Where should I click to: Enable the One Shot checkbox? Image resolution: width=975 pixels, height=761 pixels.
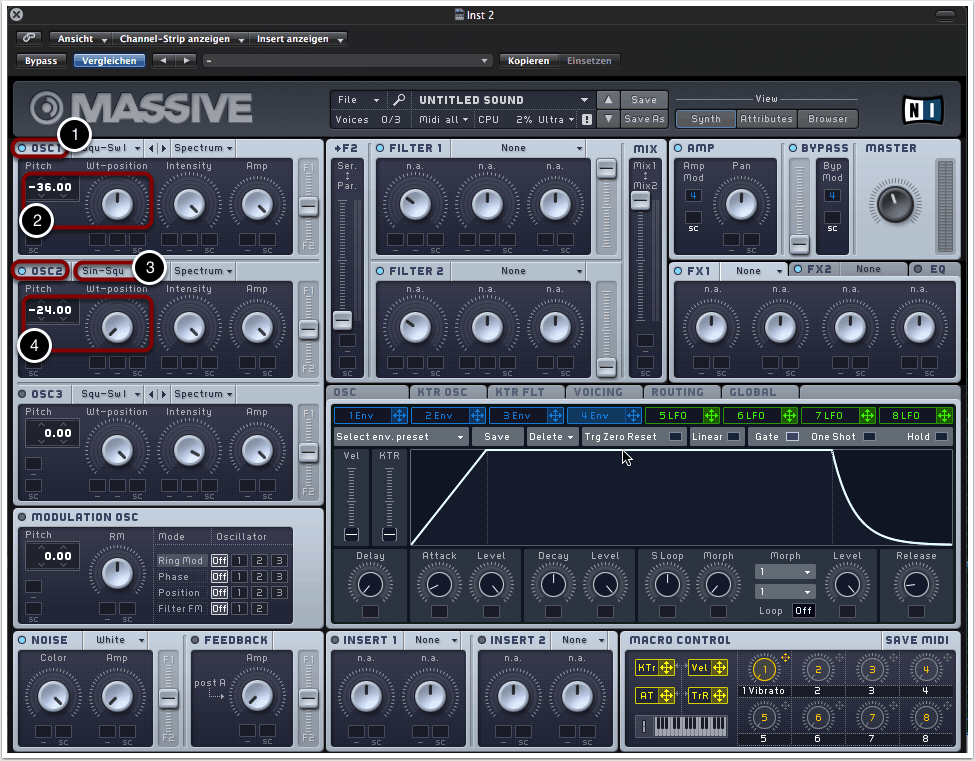(x=869, y=437)
